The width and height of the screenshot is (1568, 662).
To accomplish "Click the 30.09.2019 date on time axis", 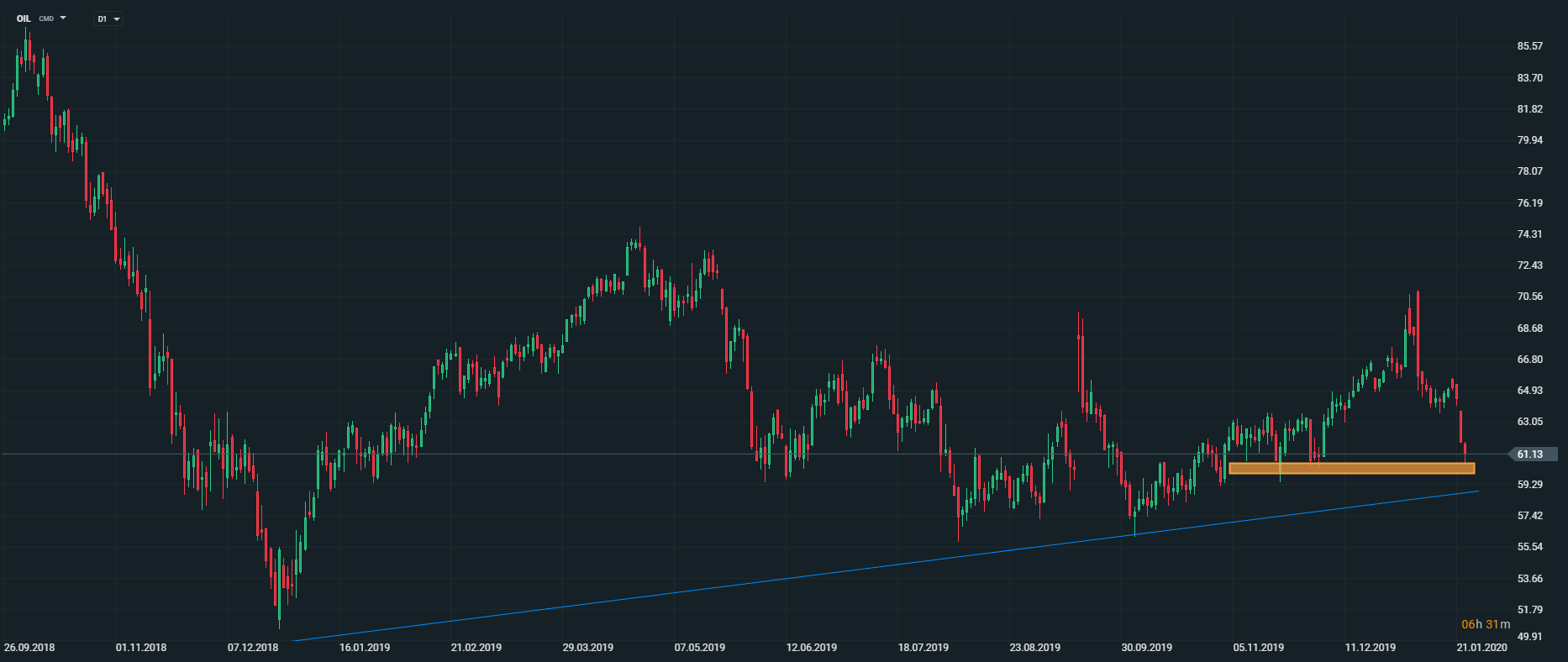I will (1146, 648).
